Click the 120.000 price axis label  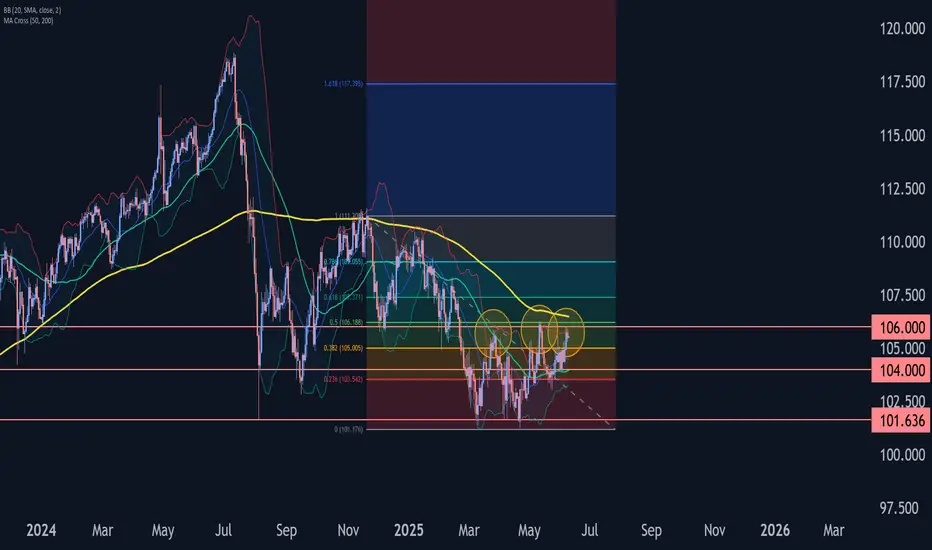[902, 28]
